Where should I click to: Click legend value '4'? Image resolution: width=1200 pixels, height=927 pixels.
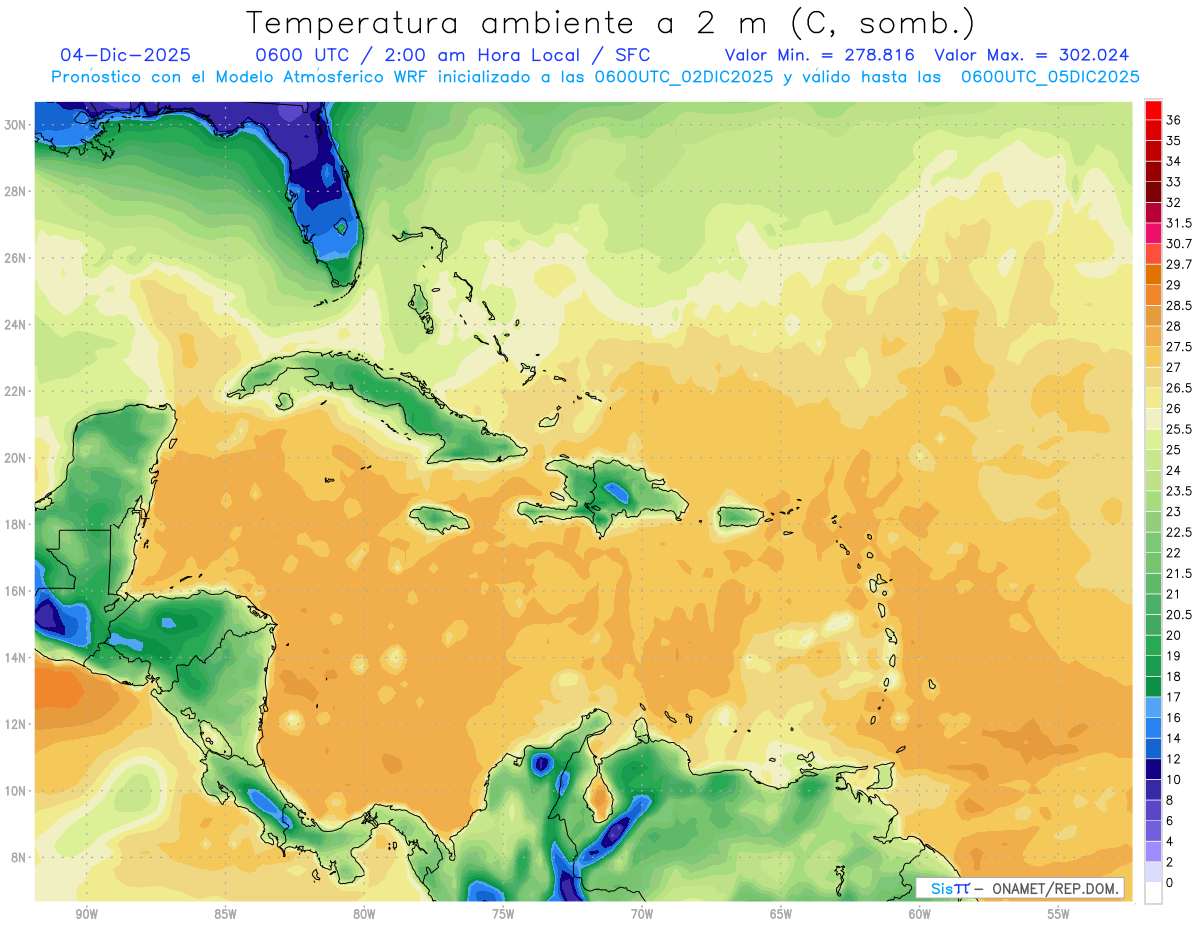point(1171,841)
